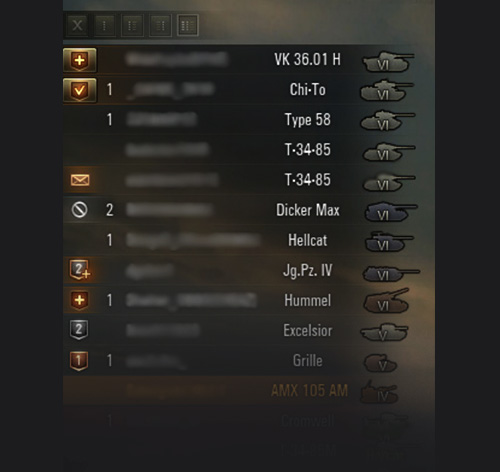Click the Cromwell row at the list bottom
500x472 pixels.
249,421
